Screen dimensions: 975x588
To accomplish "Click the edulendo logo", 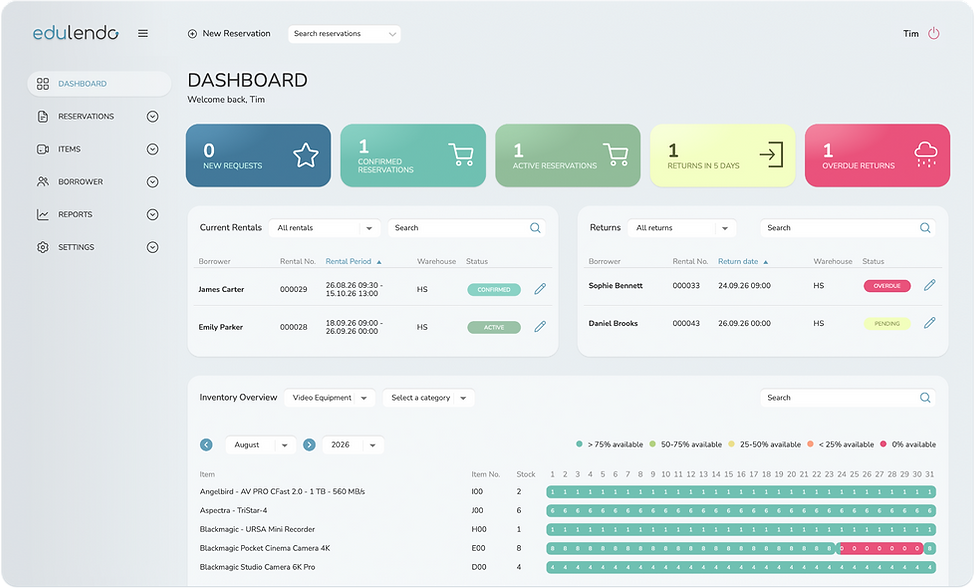I will pyautogui.click(x=75, y=32).
